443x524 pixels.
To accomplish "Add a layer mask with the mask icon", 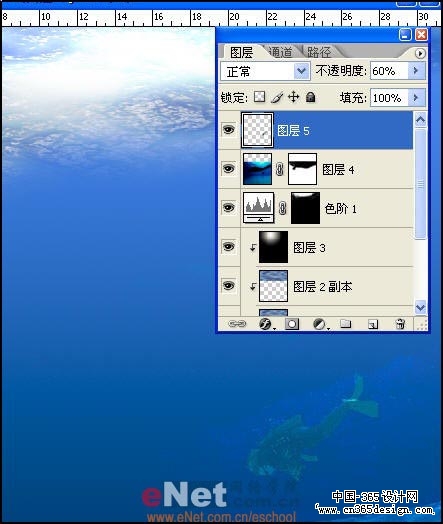I will 292,323.
